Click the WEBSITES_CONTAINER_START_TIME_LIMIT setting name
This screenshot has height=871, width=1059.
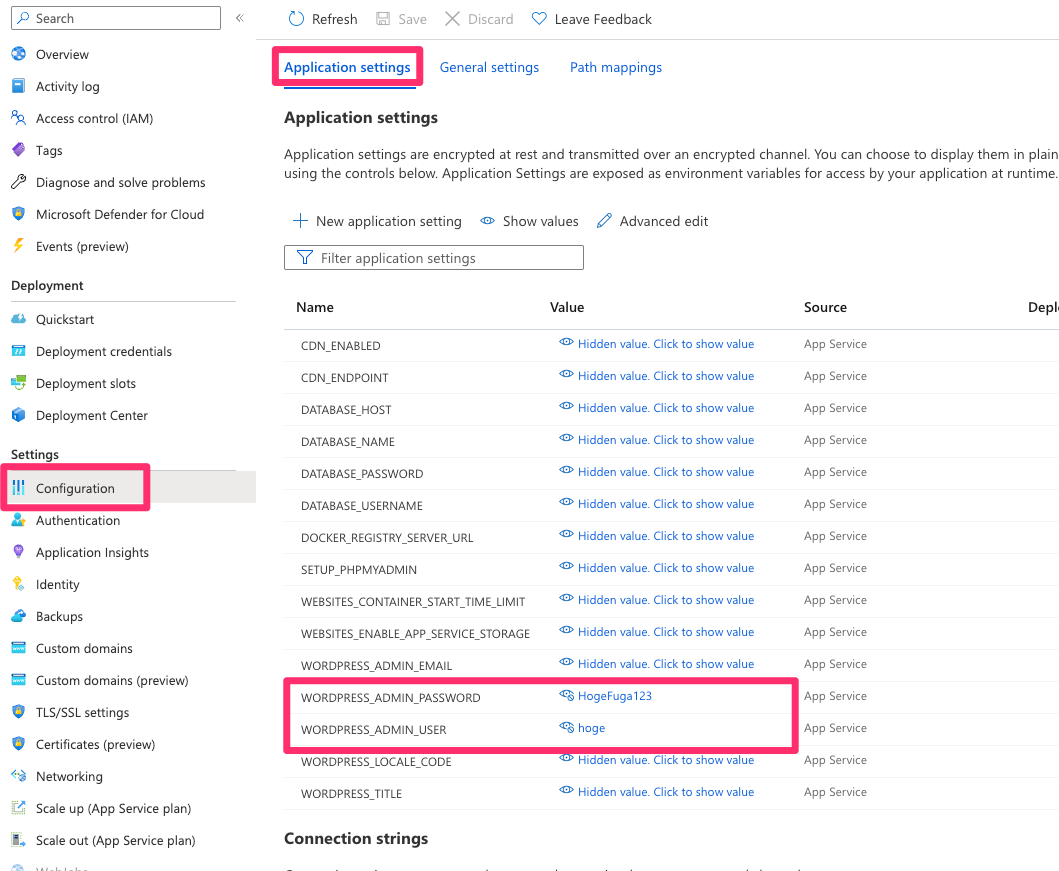413,602
